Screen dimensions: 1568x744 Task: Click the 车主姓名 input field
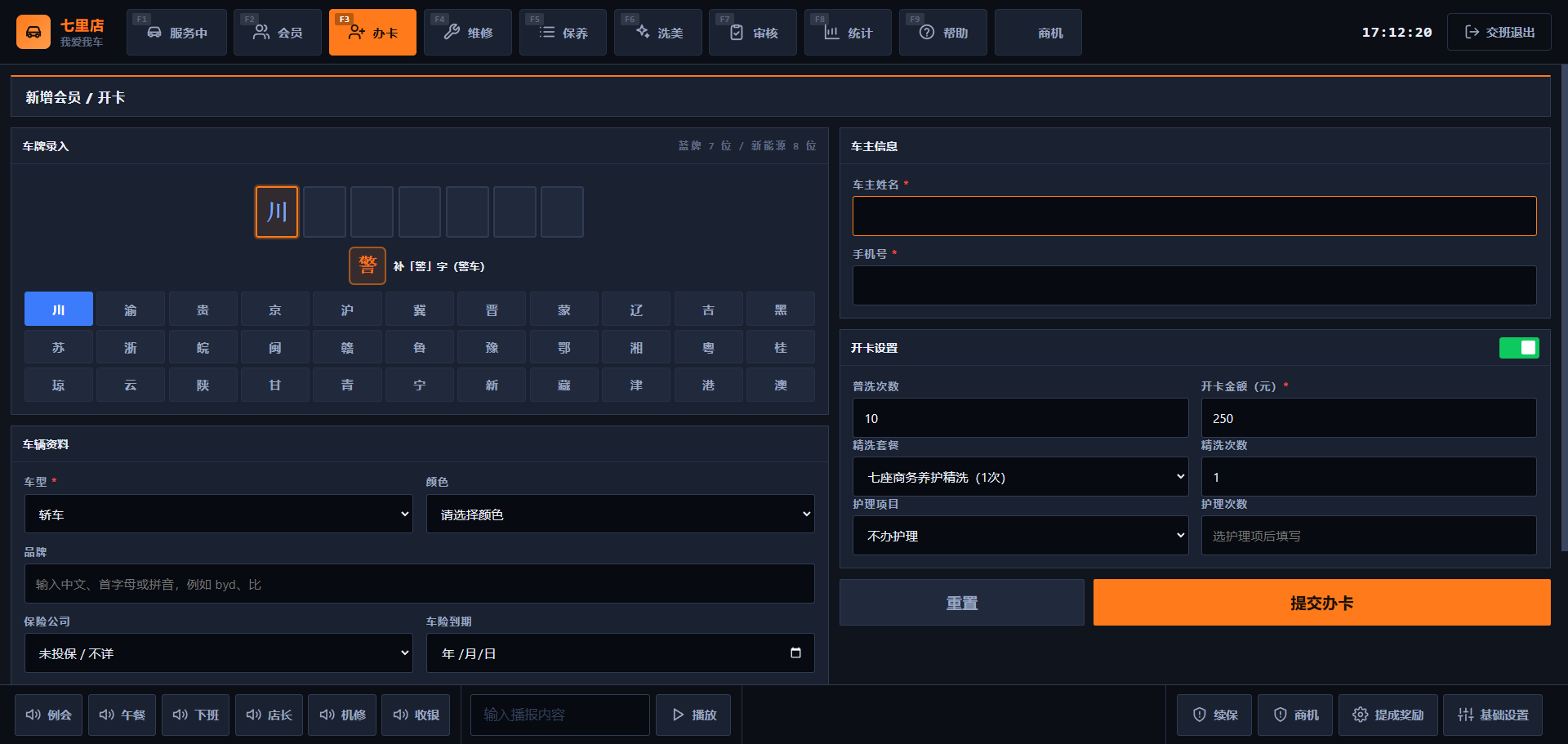[x=1194, y=216]
